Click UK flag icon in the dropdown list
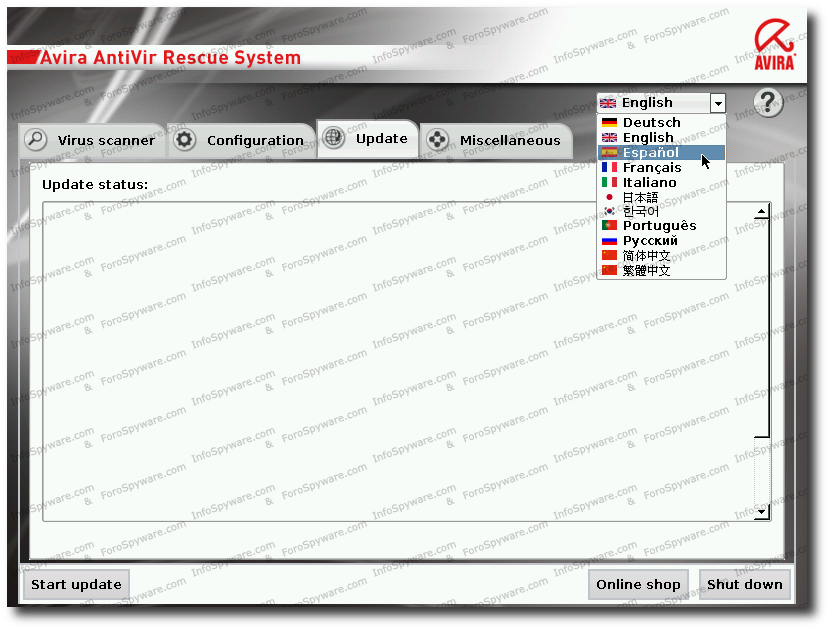 tap(609, 138)
